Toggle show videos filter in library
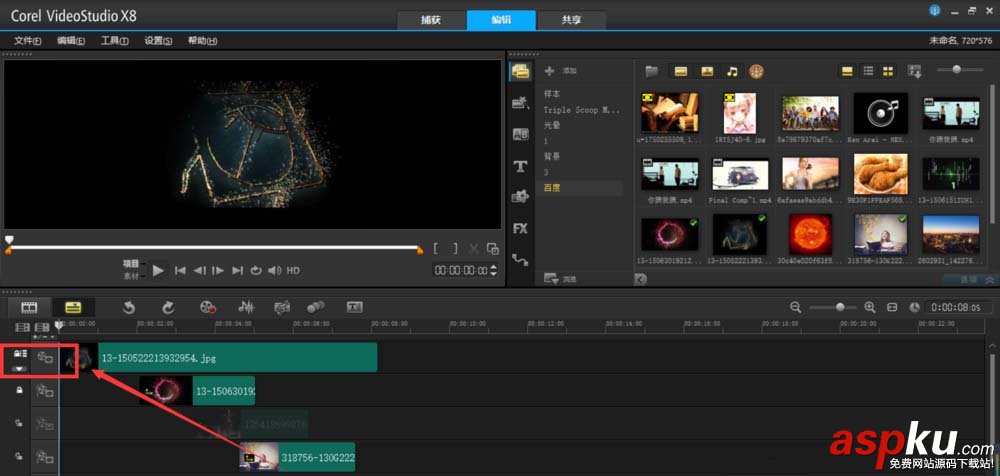 pyautogui.click(x=680, y=71)
